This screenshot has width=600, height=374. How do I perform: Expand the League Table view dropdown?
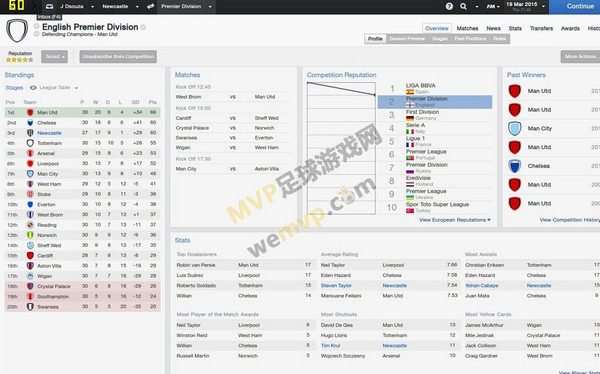point(77,88)
